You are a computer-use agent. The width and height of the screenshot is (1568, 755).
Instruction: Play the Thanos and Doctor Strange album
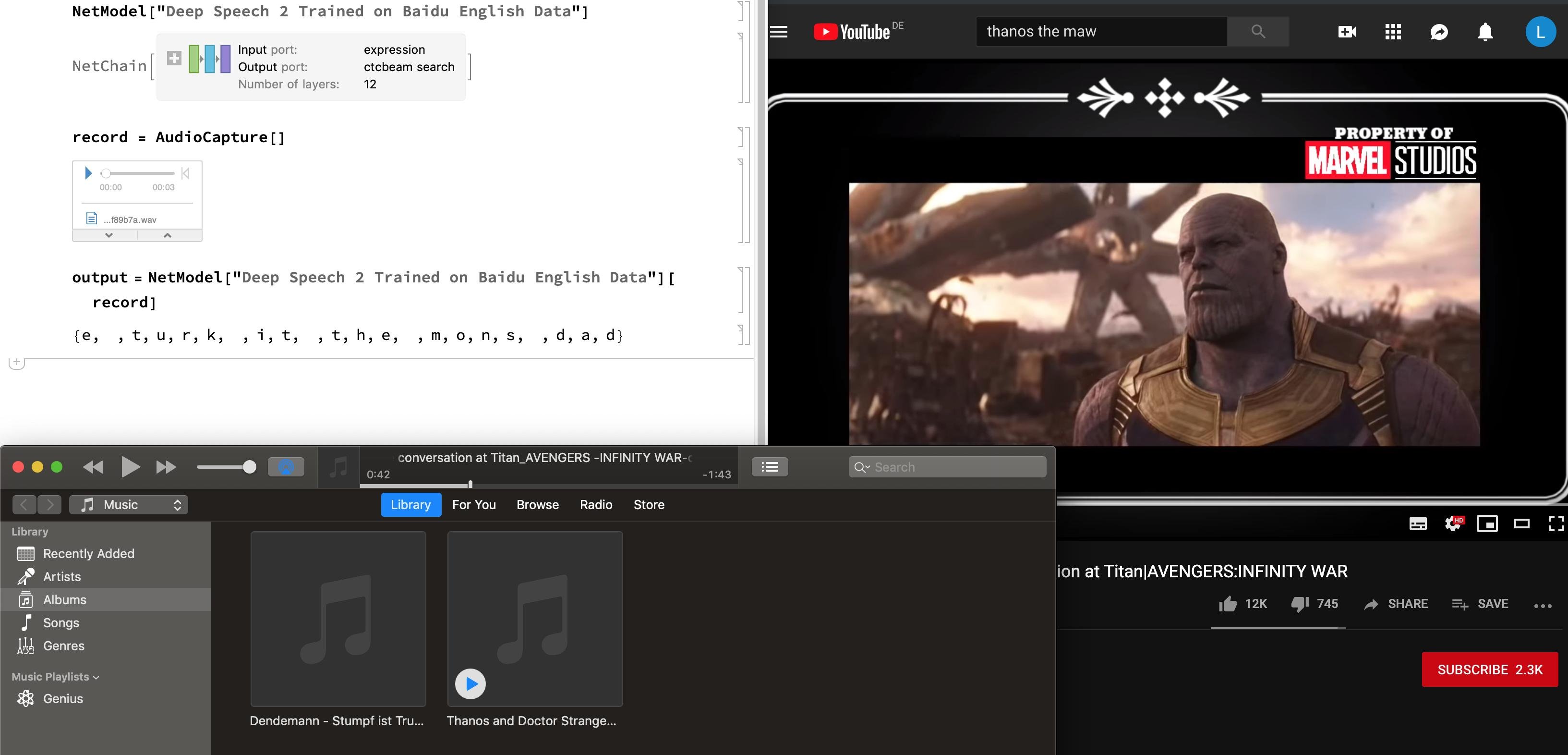[470, 684]
